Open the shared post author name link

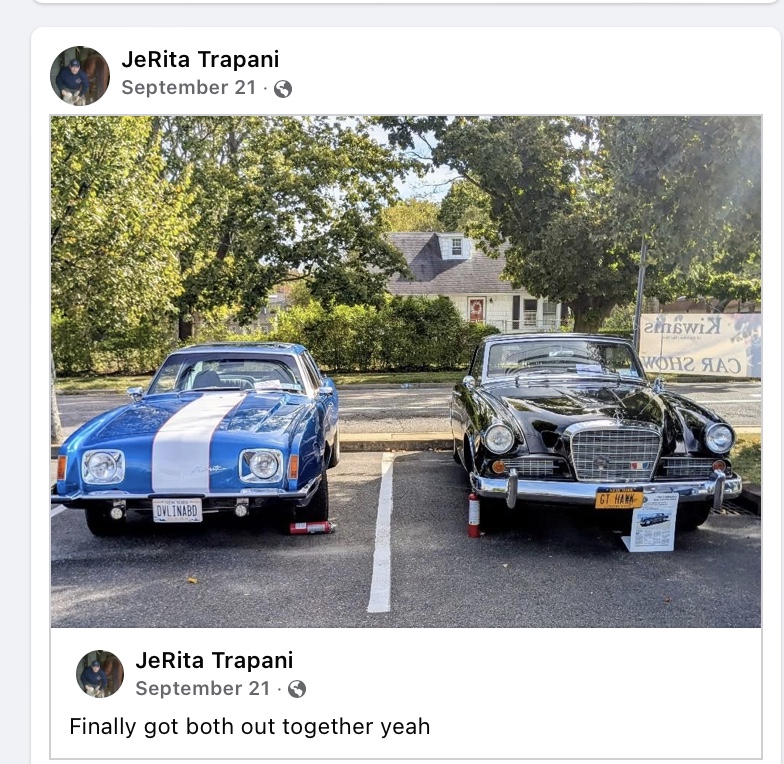pyautogui.click(x=214, y=660)
